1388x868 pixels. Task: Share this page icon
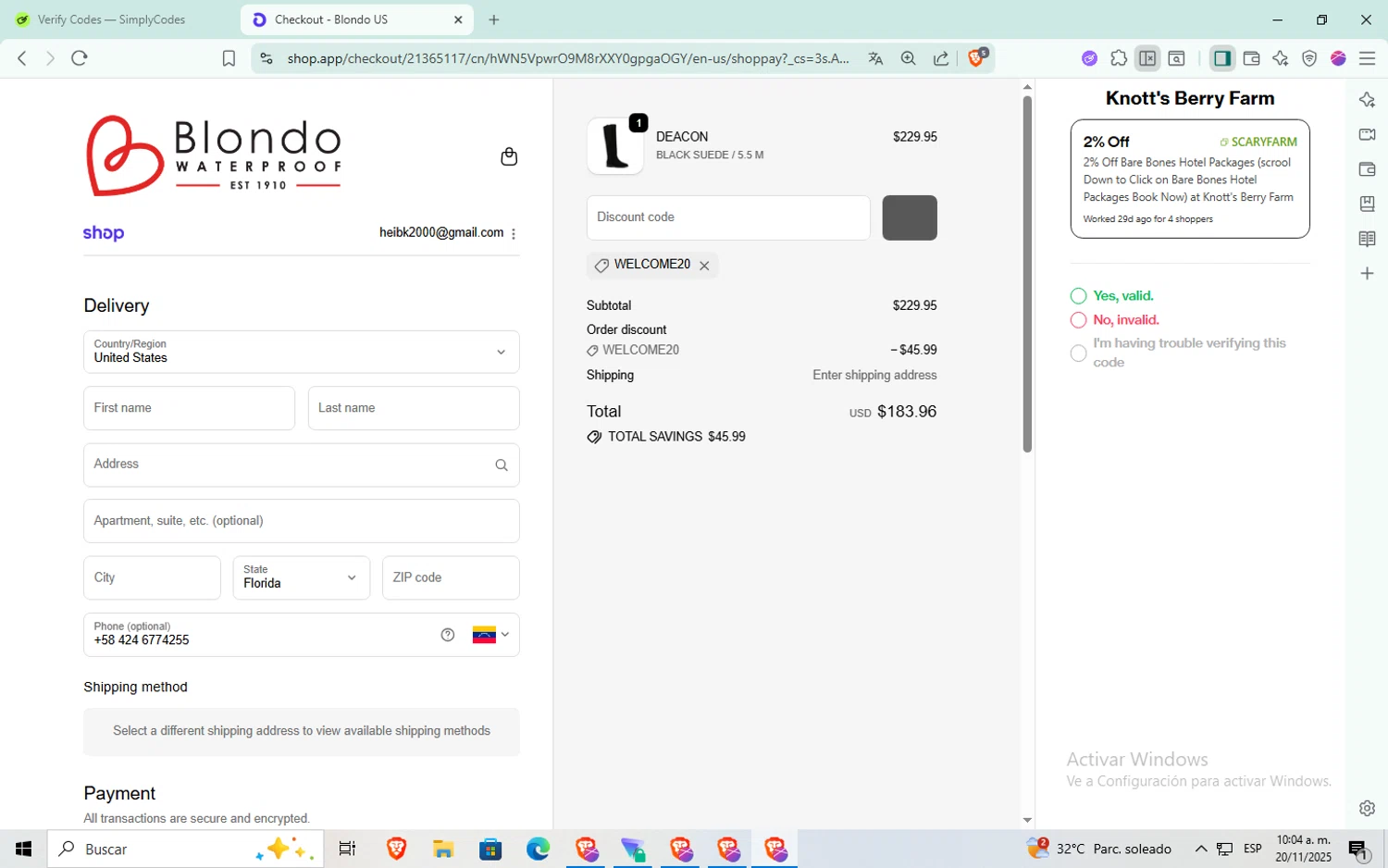[941, 58]
